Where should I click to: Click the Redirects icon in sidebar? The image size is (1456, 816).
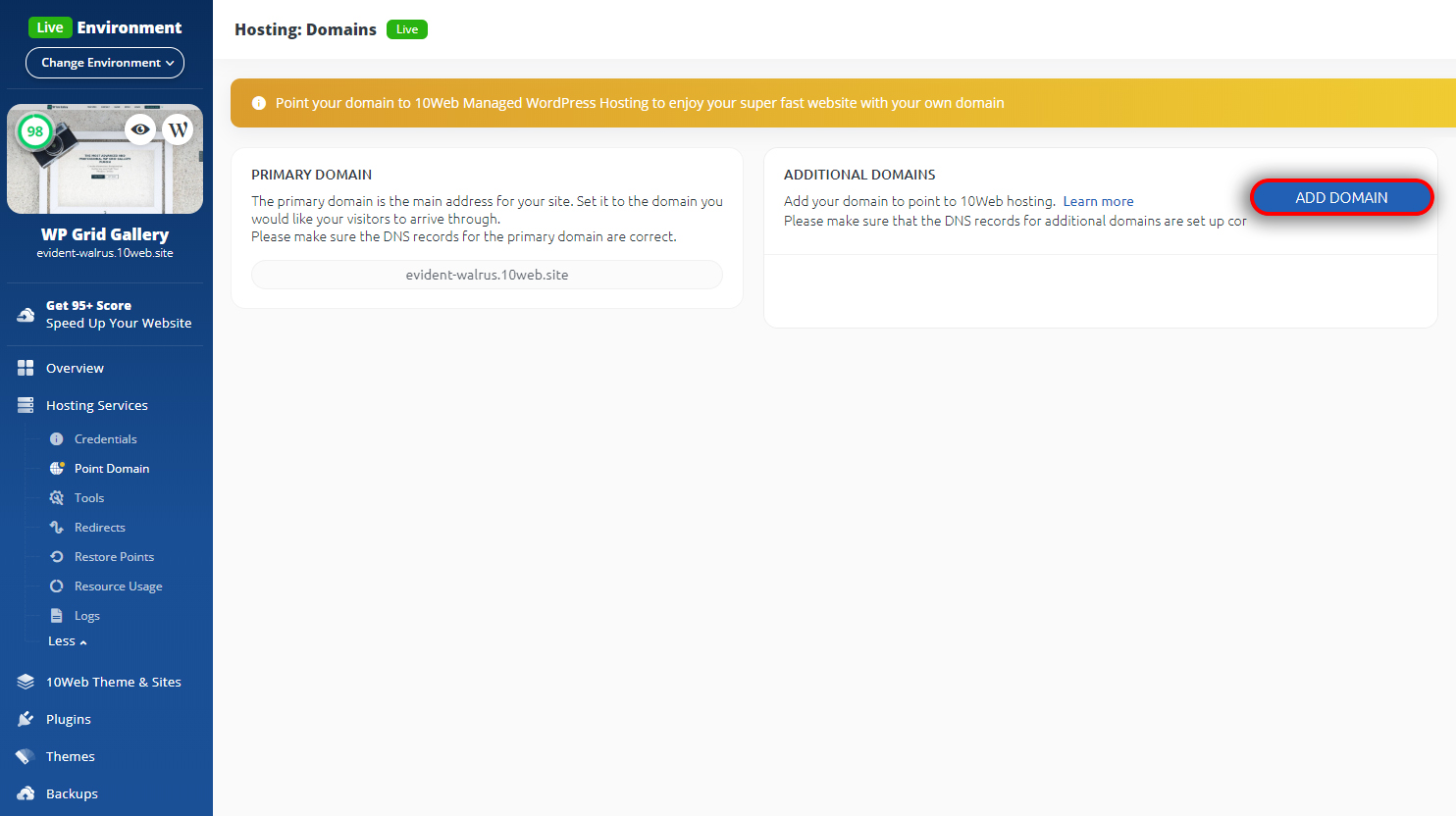[57, 528]
